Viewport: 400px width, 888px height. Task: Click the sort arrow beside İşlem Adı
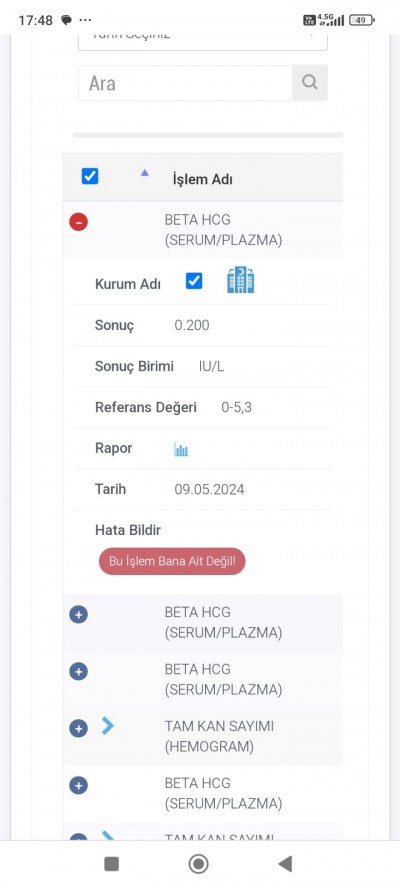click(x=144, y=173)
